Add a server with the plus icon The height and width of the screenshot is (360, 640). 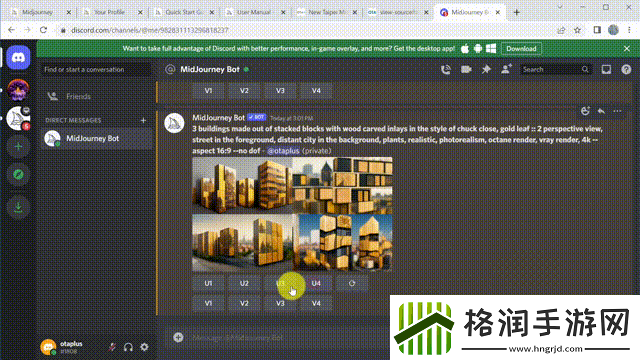(18, 147)
